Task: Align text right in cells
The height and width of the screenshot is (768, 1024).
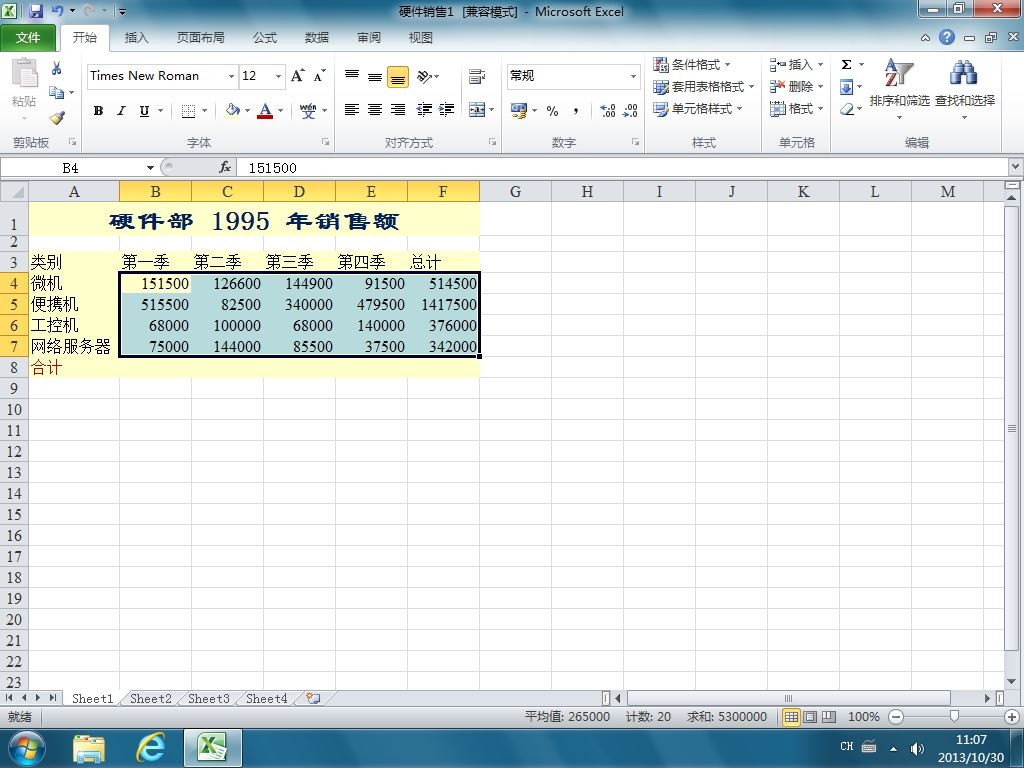Action: [x=398, y=110]
